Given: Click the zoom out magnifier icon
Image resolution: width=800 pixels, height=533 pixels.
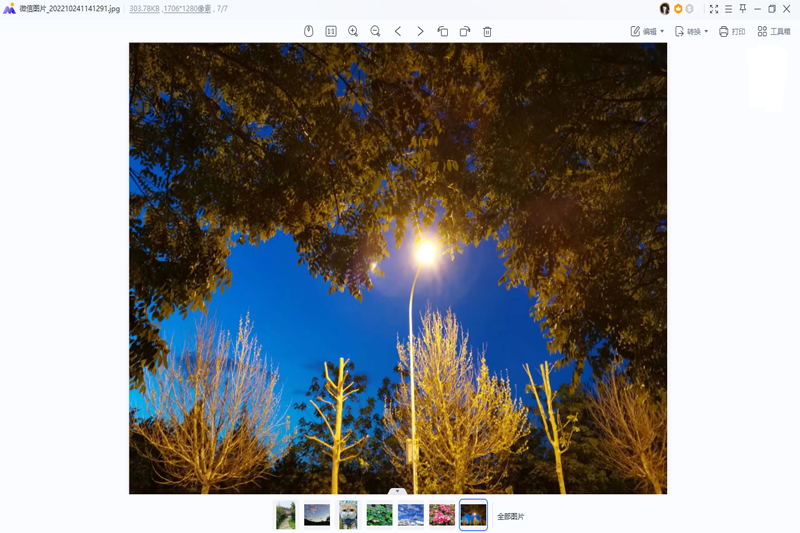Looking at the screenshot, I should click(x=375, y=31).
